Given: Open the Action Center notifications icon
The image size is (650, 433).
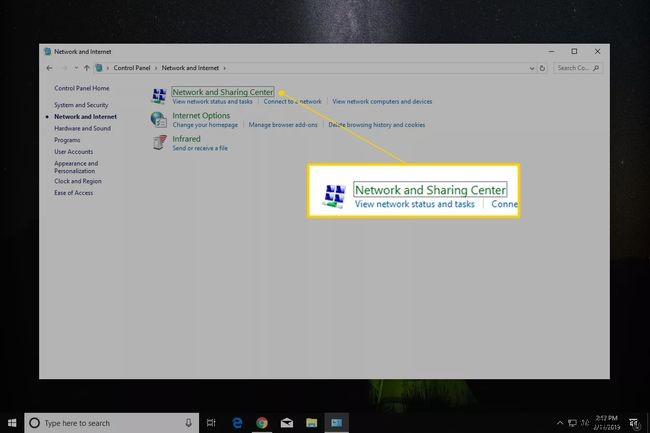Looking at the screenshot, I should click(634, 423).
